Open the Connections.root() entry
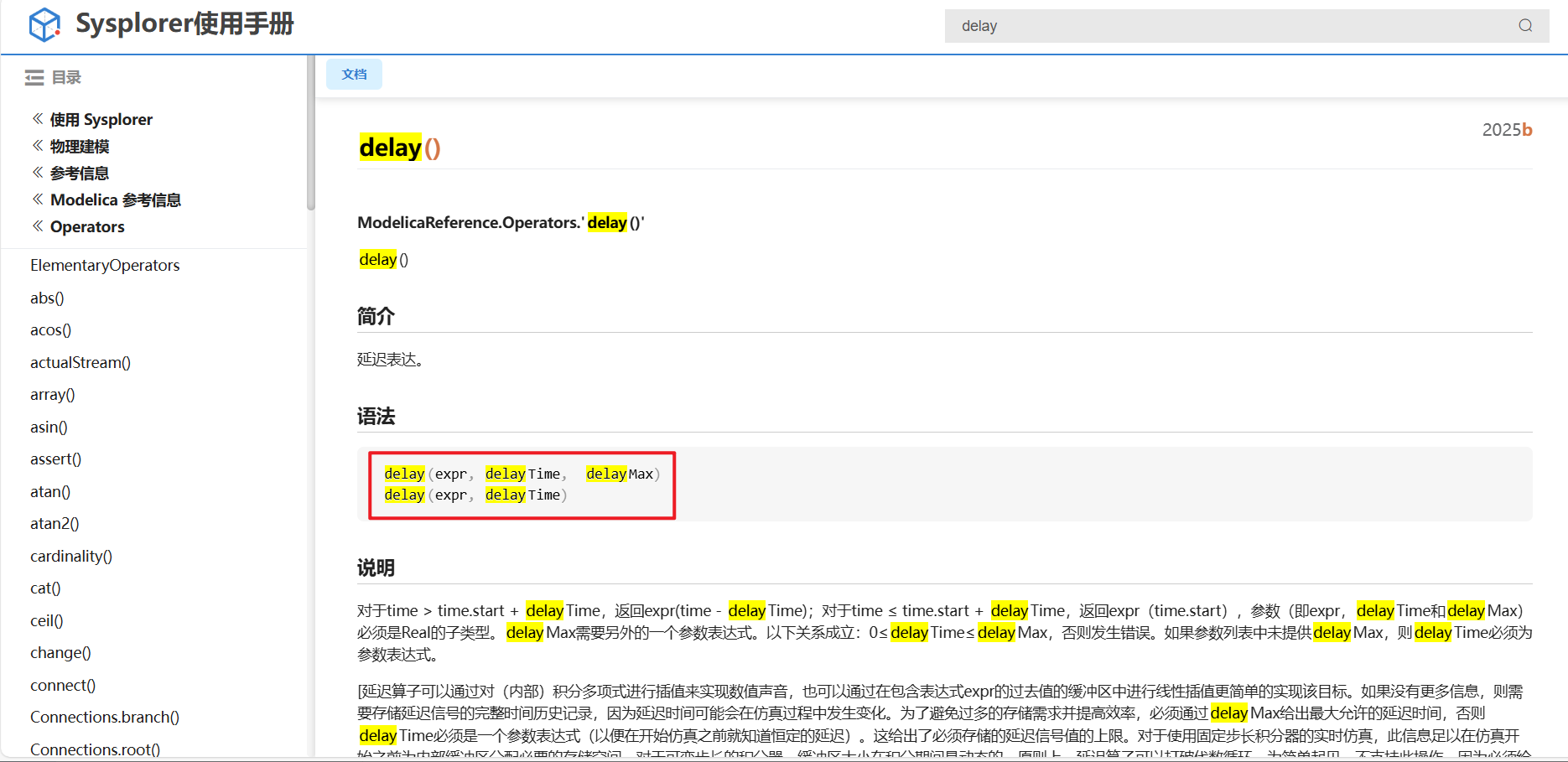 95,749
